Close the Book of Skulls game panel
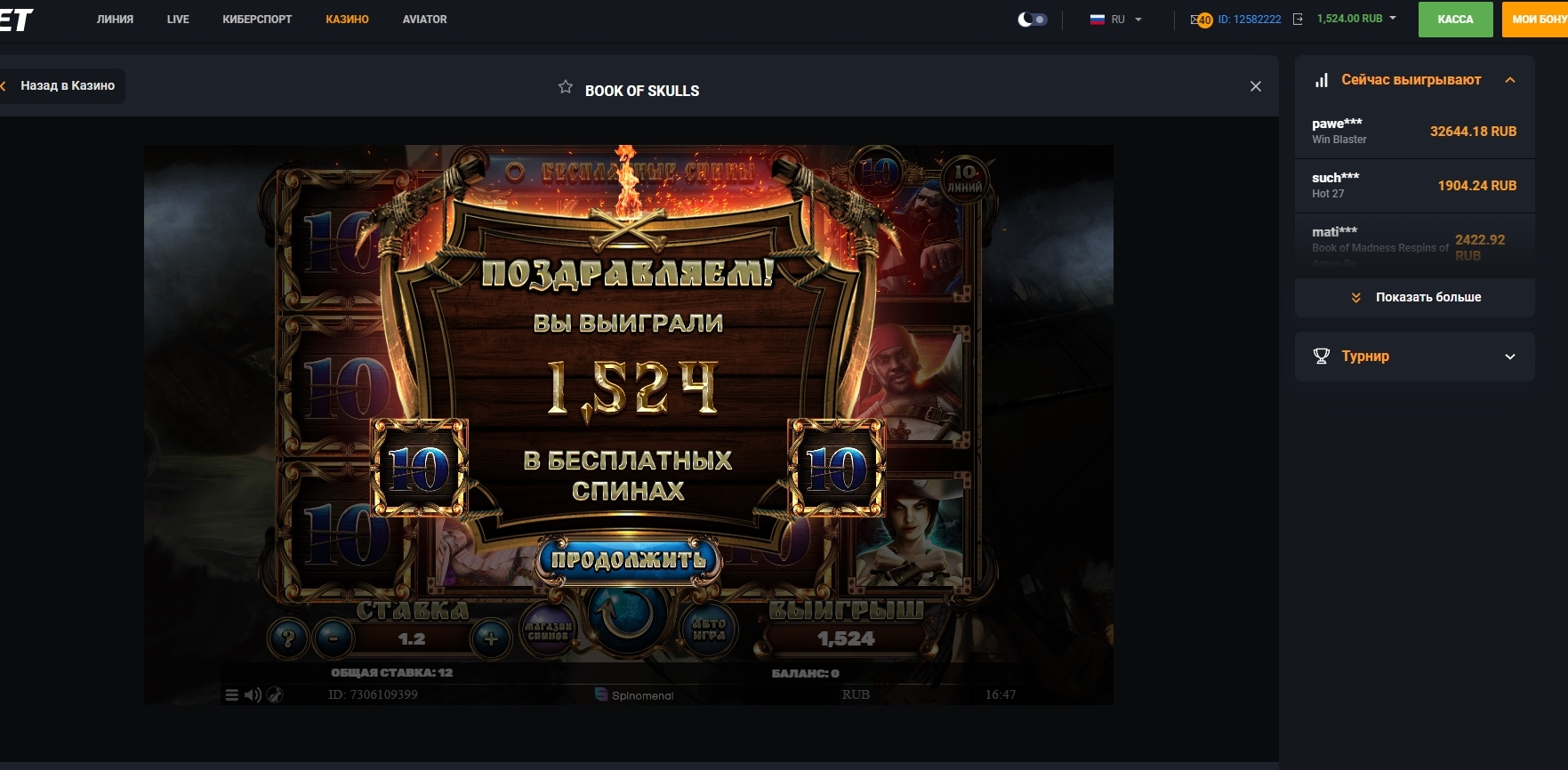 [1256, 86]
